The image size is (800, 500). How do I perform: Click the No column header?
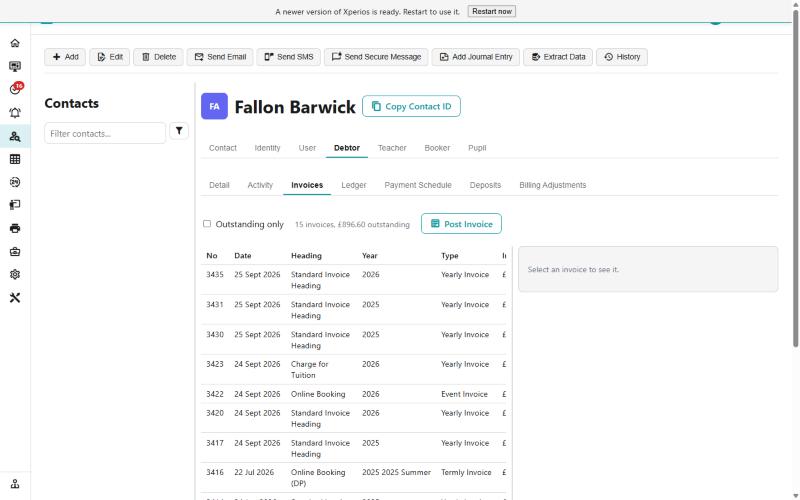point(212,256)
